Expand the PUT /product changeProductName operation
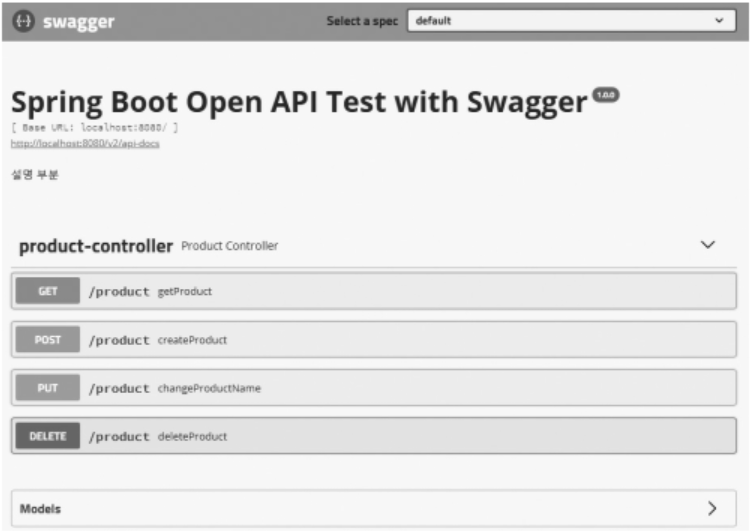 coord(374,388)
